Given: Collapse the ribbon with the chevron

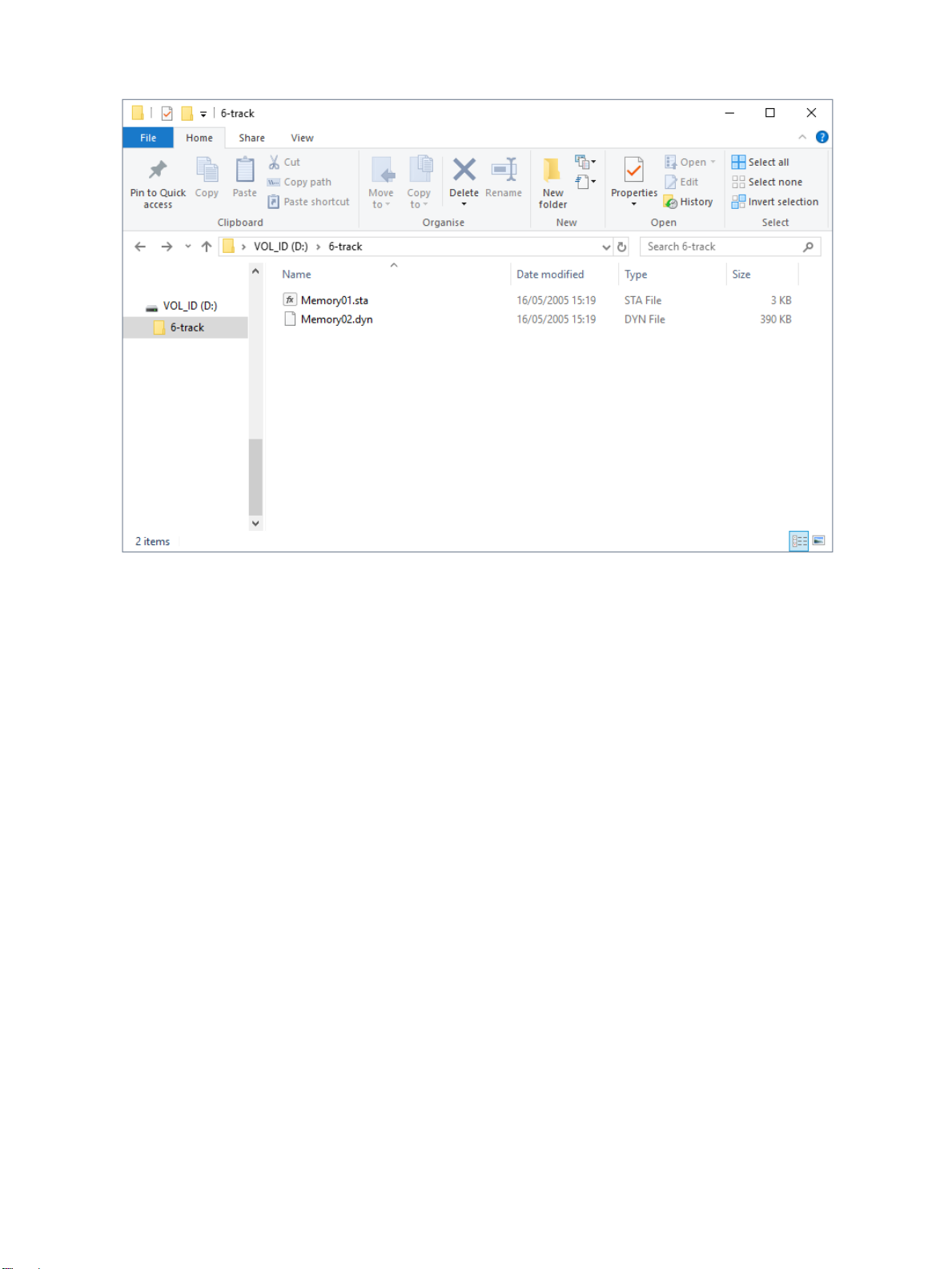Looking at the screenshot, I should pos(802,137).
